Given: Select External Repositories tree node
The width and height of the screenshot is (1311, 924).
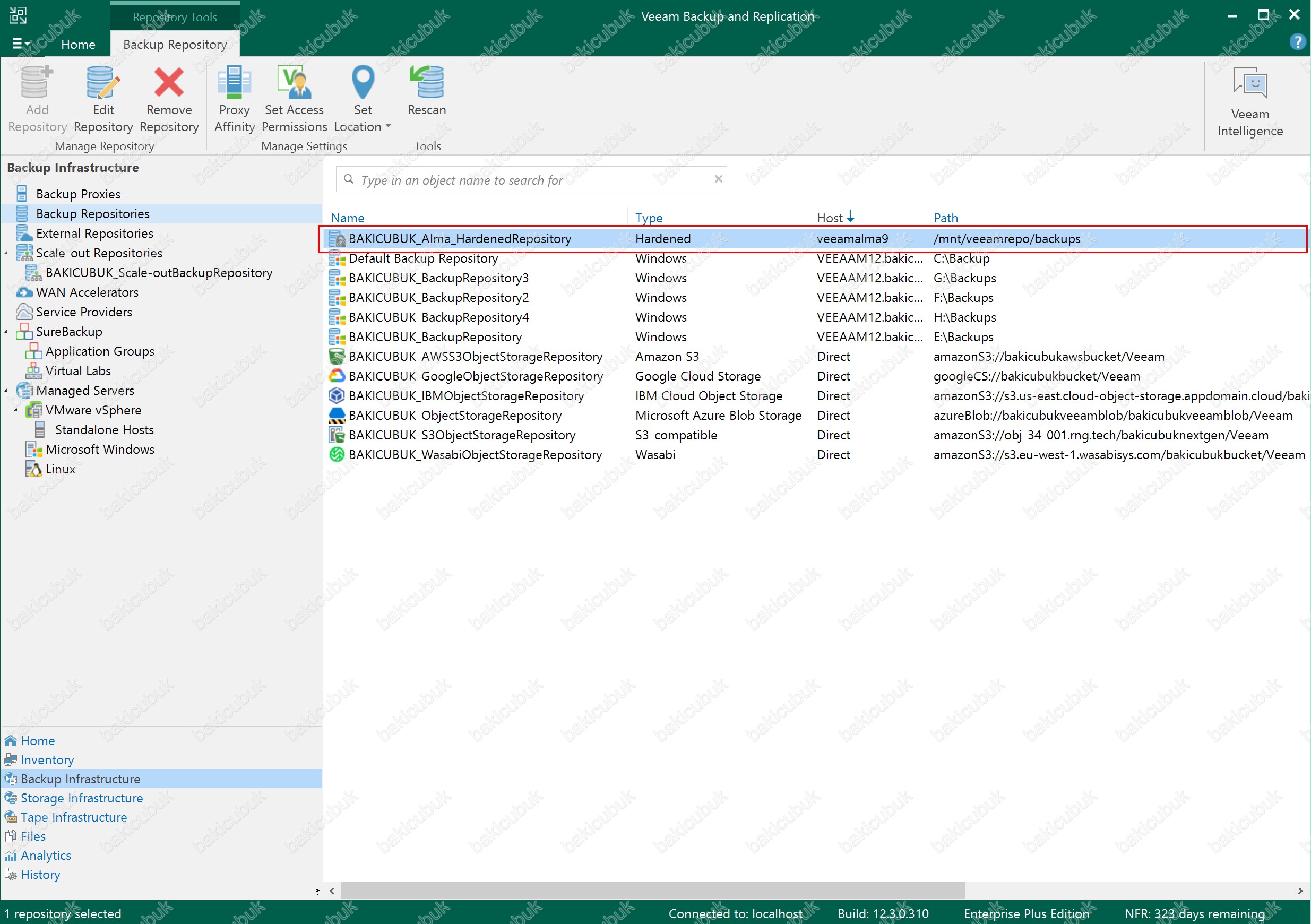Looking at the screenshot, I should (94, 233).
